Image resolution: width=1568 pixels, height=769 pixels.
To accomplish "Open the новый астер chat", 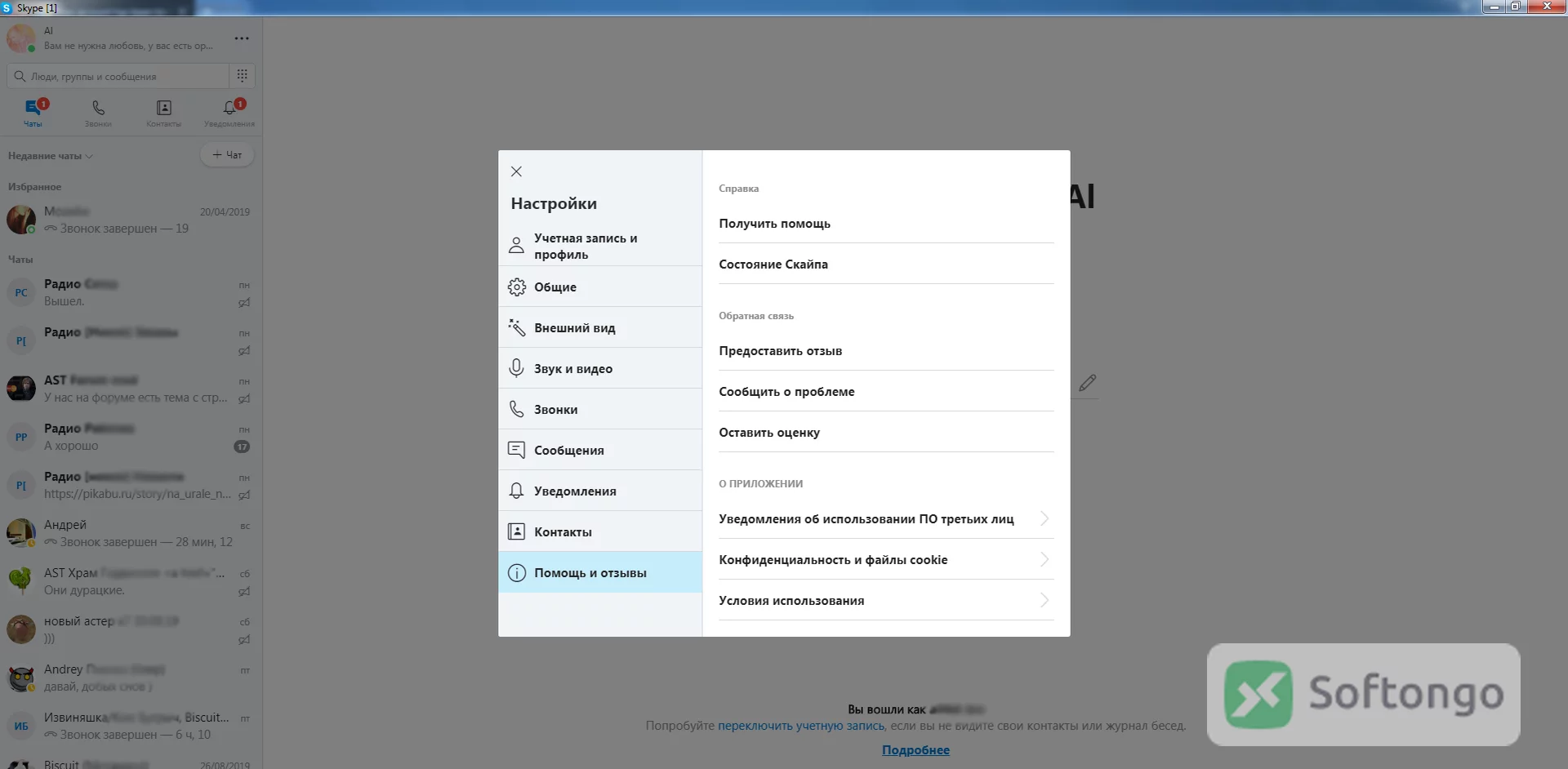I will [131, 629].
